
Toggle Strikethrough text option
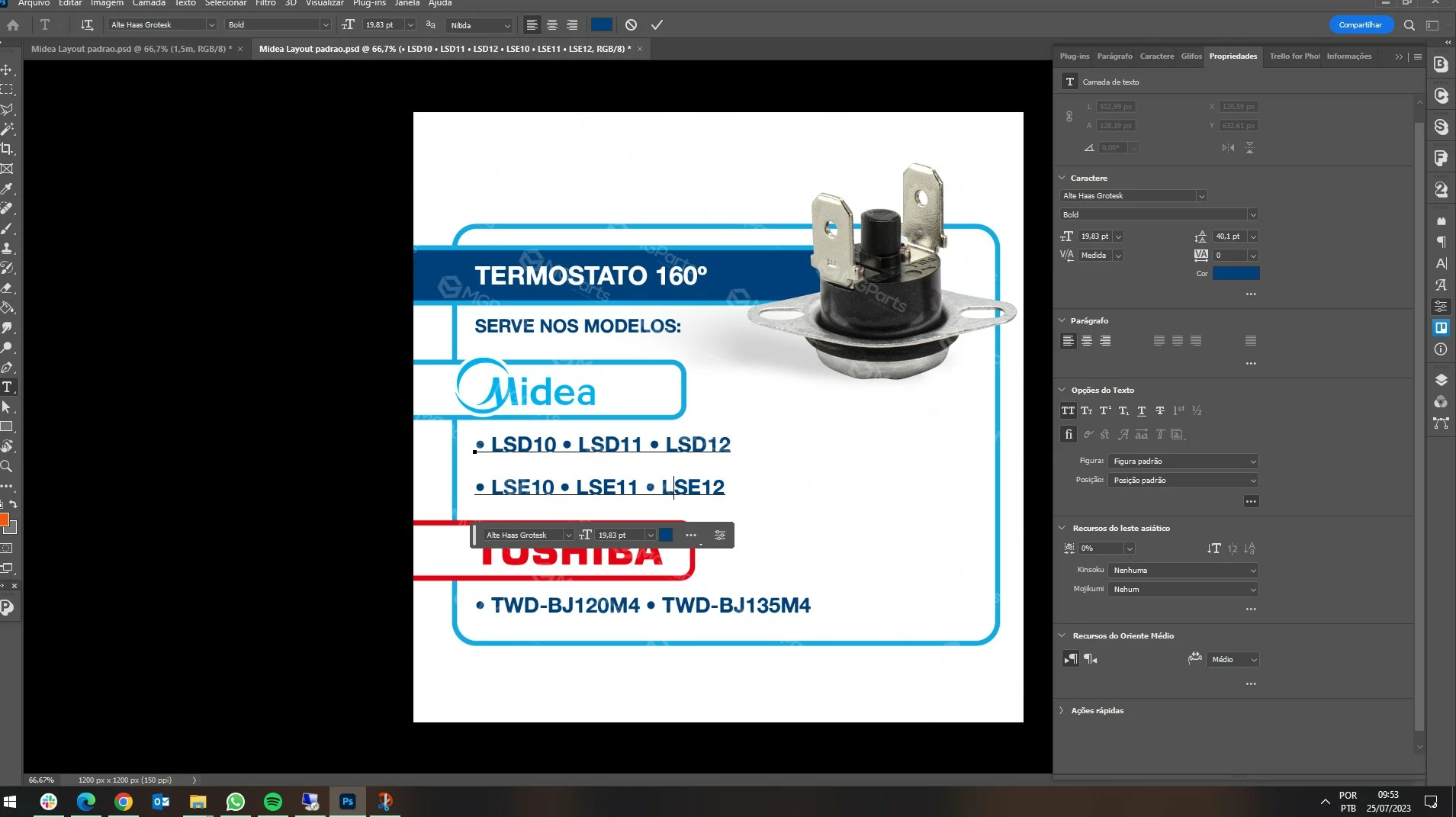(x=1160, y=410)
